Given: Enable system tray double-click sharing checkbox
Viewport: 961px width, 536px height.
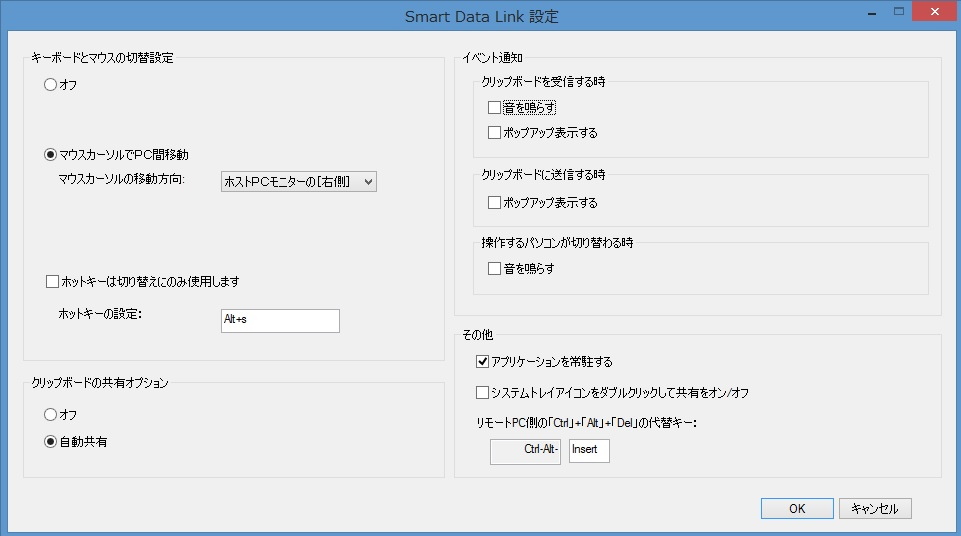Looking at the screenshot, I should (x=483, y=392).
